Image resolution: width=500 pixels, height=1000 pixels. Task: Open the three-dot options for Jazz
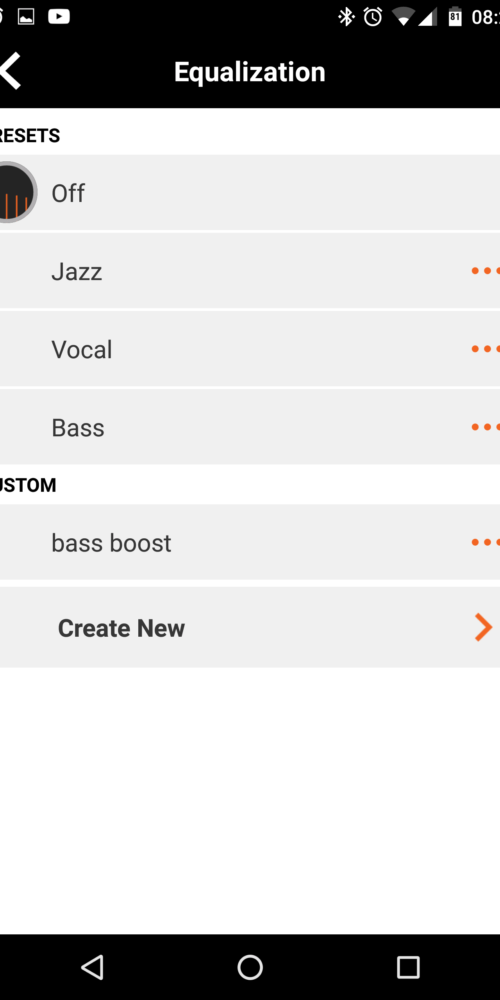pyautogui.click(x=486, y=271)
